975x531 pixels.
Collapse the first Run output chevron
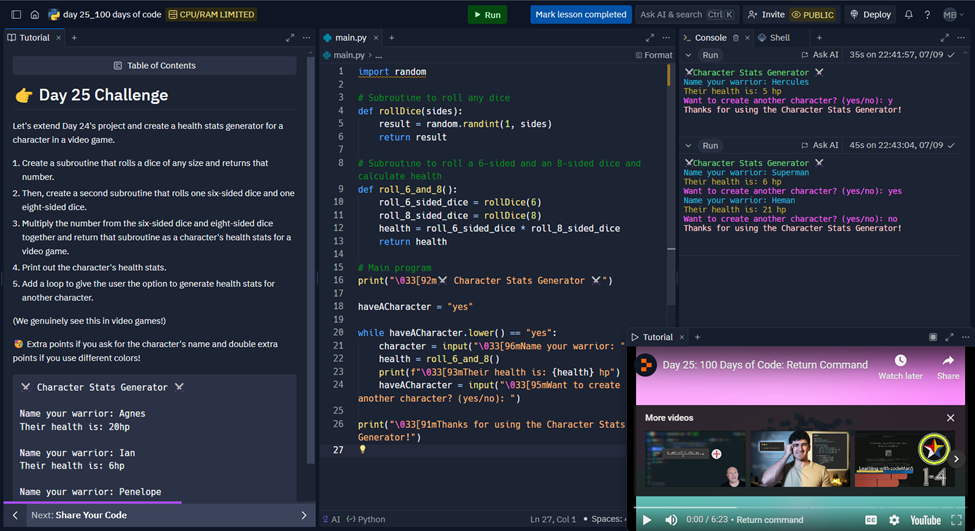coord(688,55)
